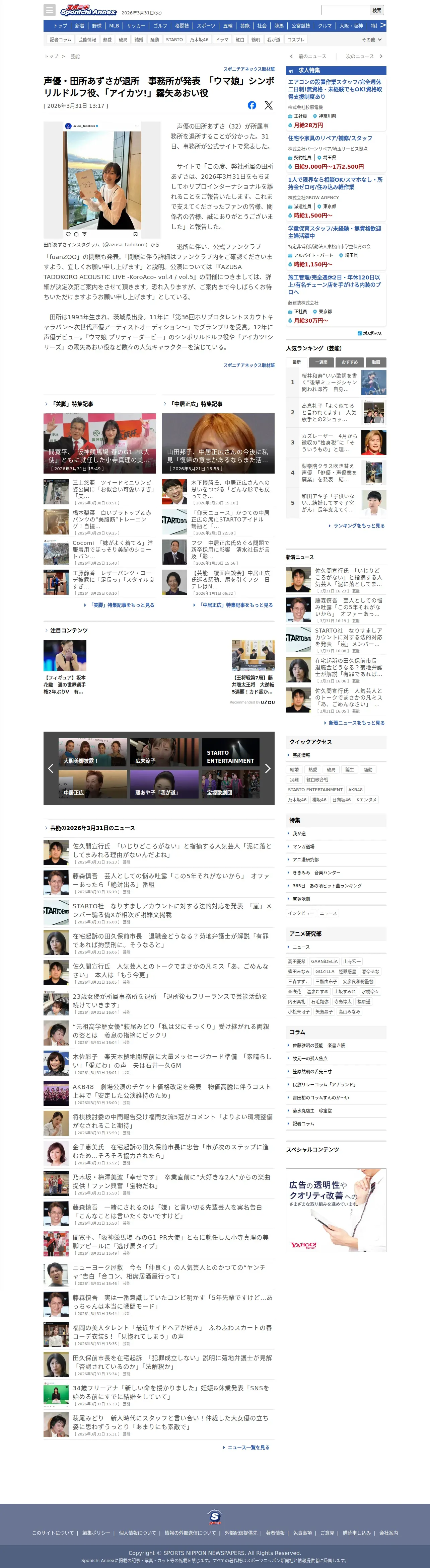This screenshot has width=430, height=1568.
Task: Expand マンガ道場 feature item
Action: click(336, 847)
